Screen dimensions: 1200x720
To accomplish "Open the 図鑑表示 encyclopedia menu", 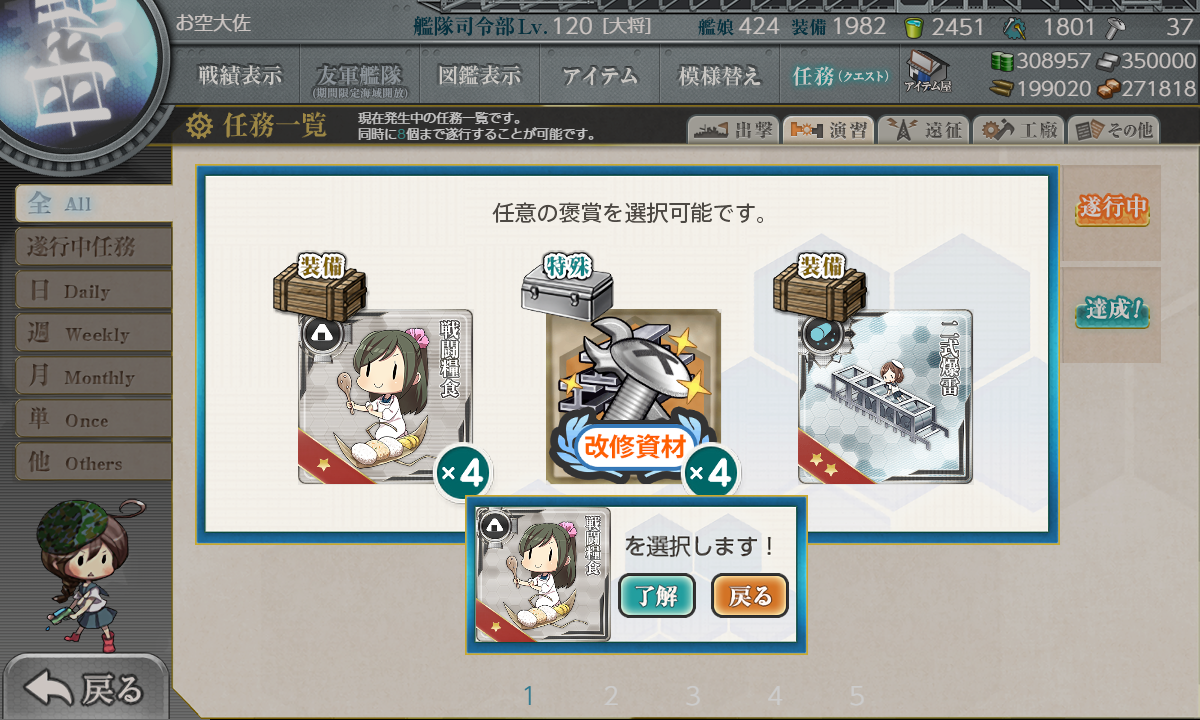I will coord(480,75).
